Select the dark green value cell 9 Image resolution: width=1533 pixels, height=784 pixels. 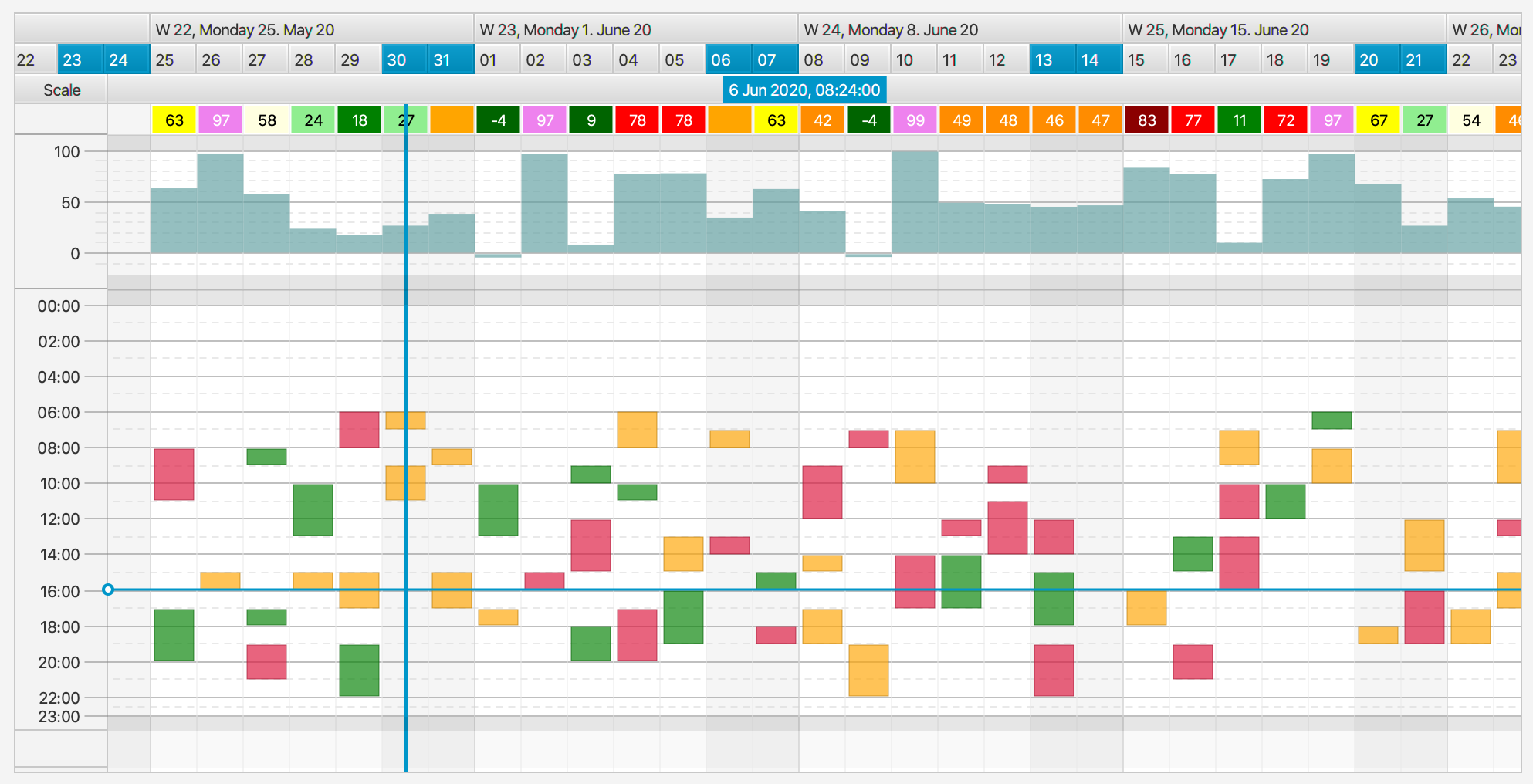pyautogui.click(x=591, y=120)
